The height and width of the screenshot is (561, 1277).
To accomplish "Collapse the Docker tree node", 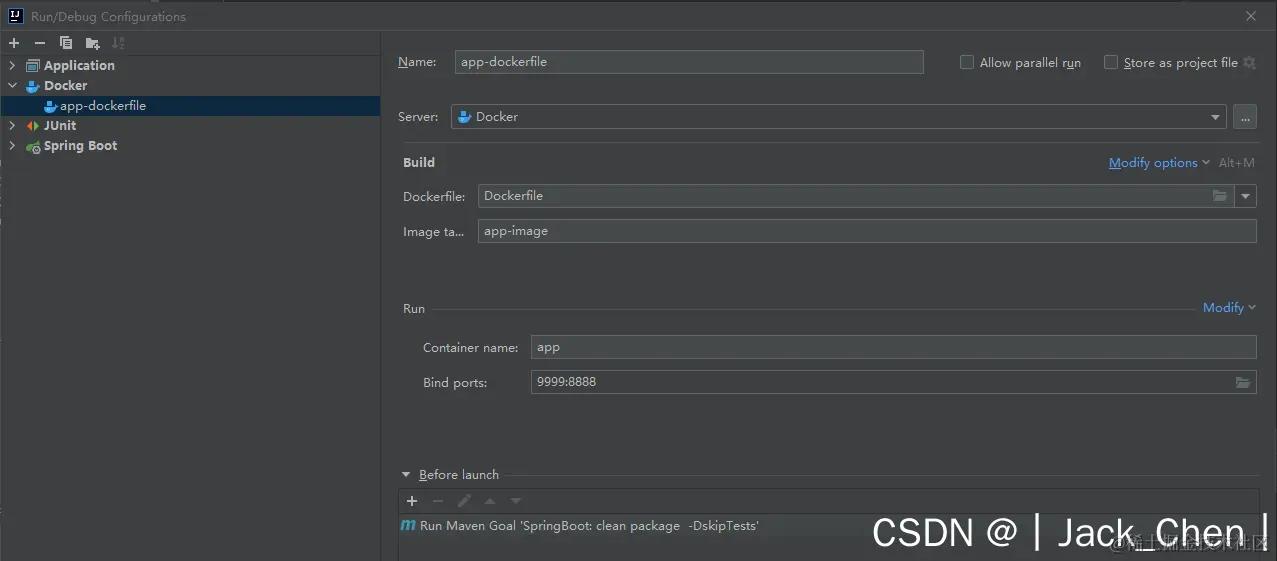I will [12, 86].
